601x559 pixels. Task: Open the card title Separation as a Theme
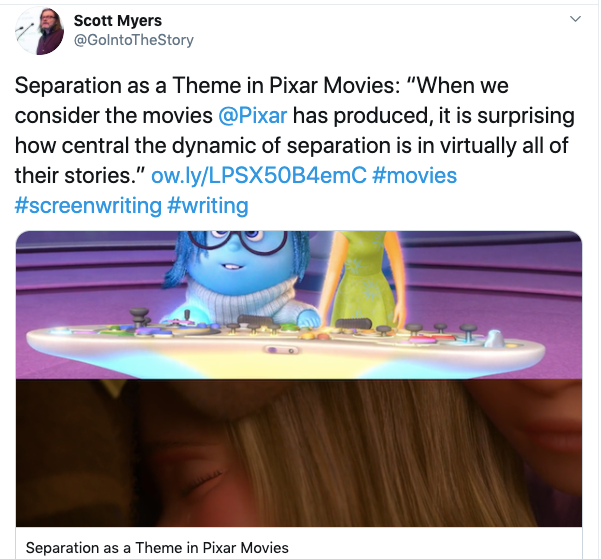click(x=157, y=547)
